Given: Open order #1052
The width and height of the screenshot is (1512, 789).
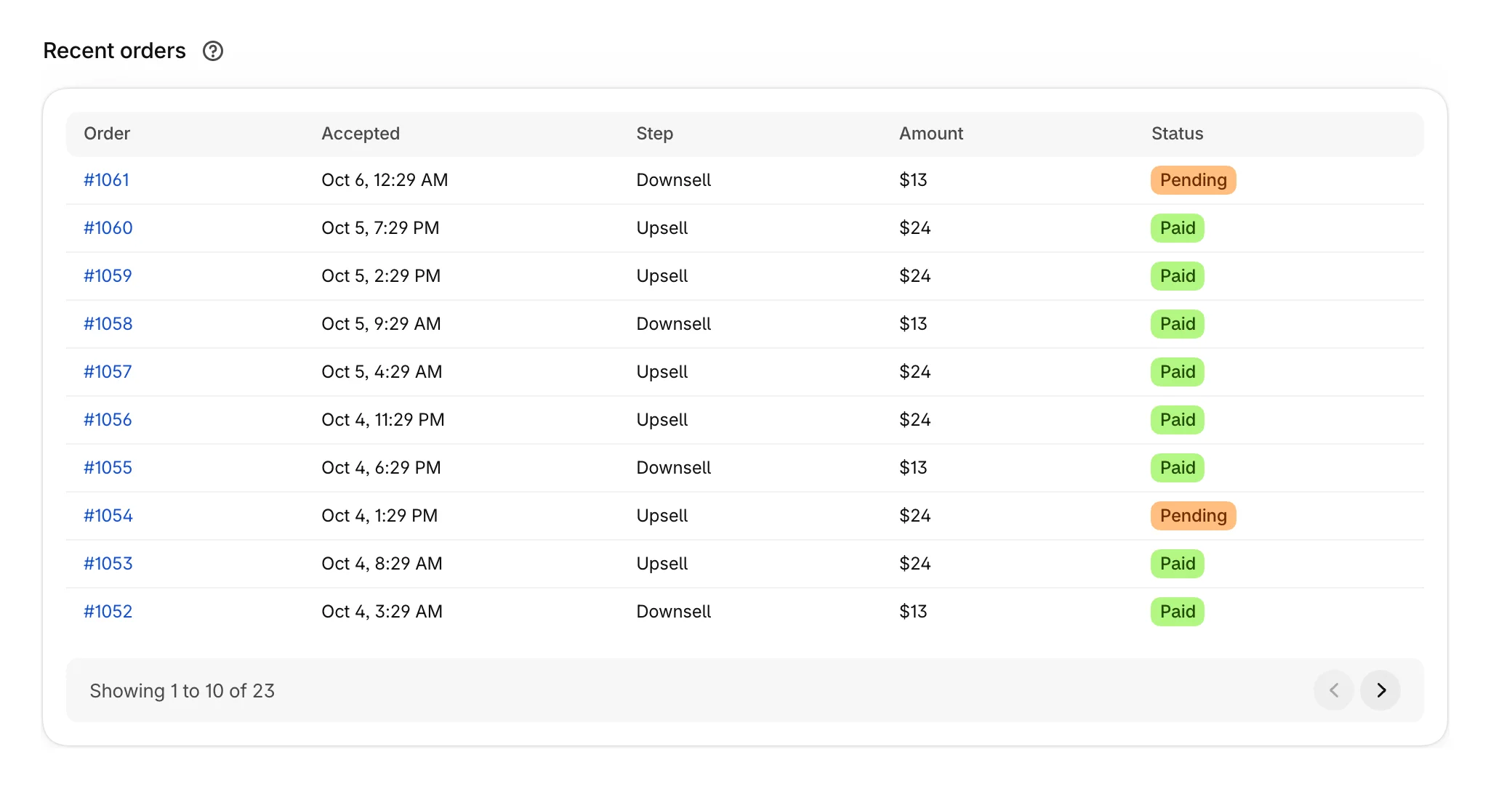Looking at the screenshot, I should (x=108, y=612).
